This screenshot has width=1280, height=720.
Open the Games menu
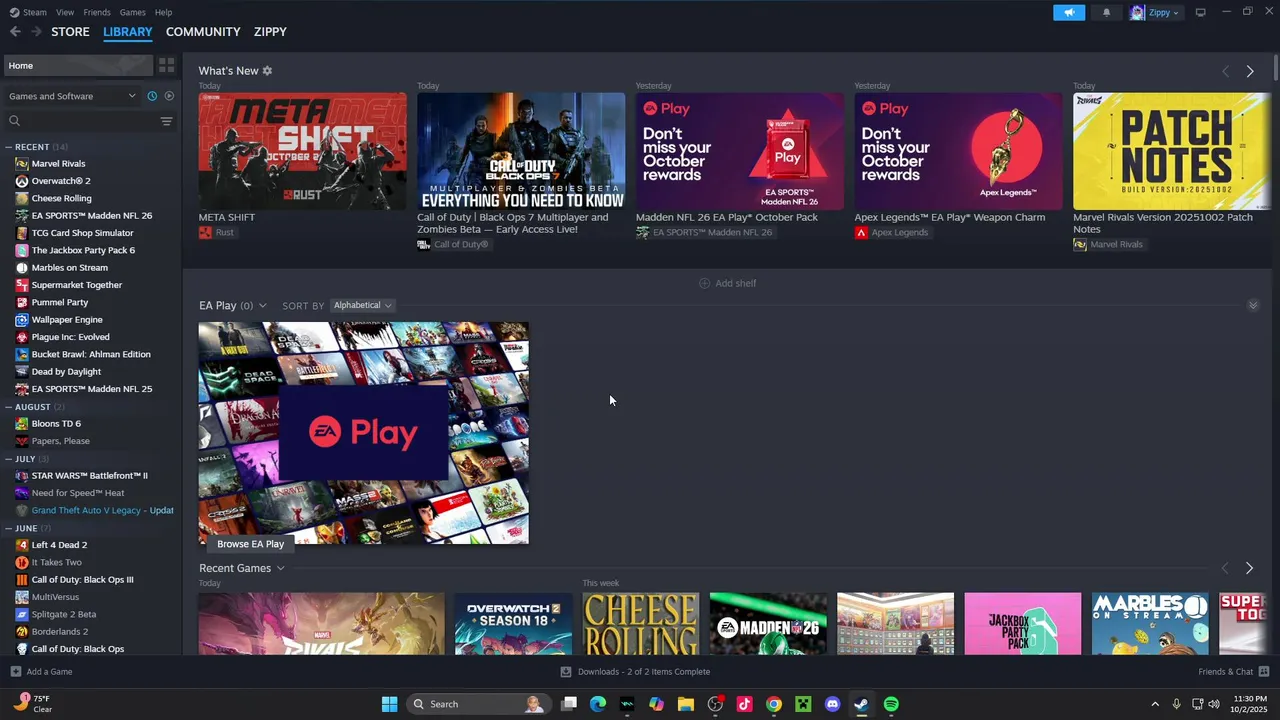click(x=132, y=12)
